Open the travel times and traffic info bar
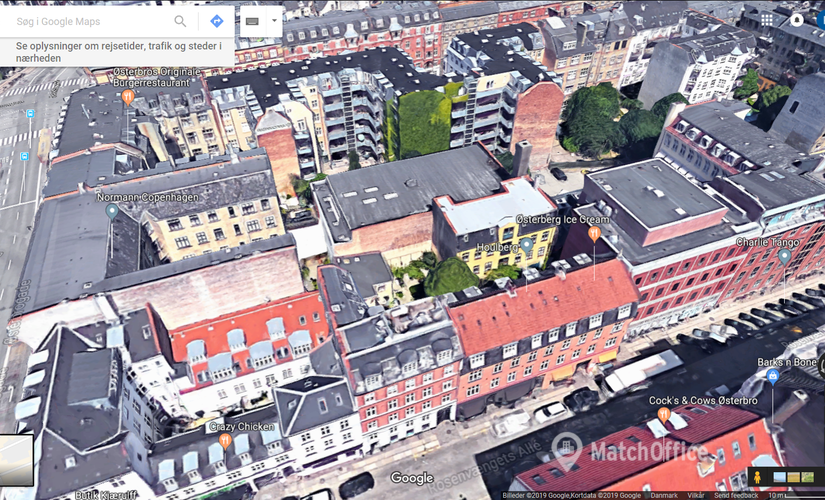 (x=117, y=52)
